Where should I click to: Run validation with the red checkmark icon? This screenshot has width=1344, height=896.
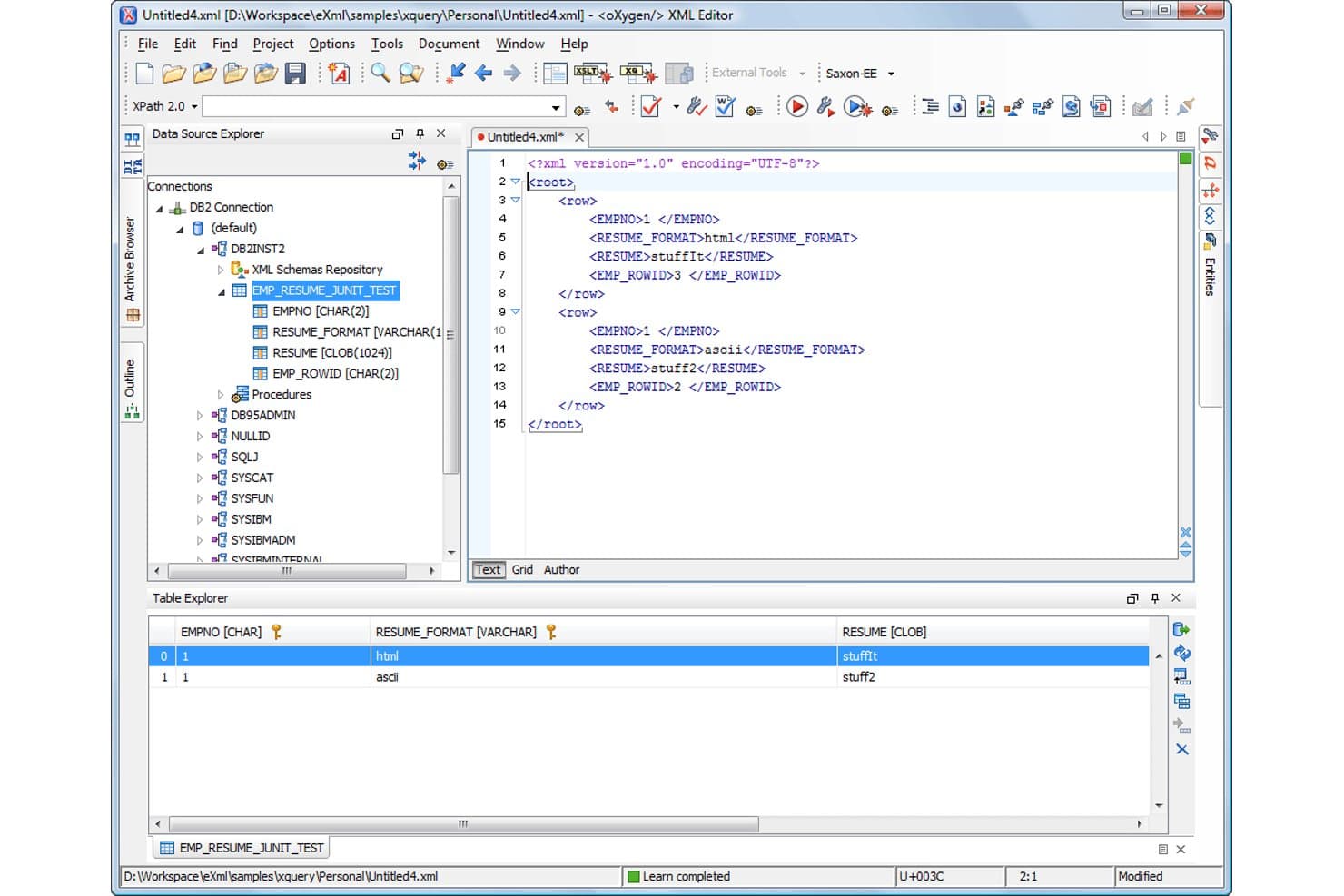651,107
